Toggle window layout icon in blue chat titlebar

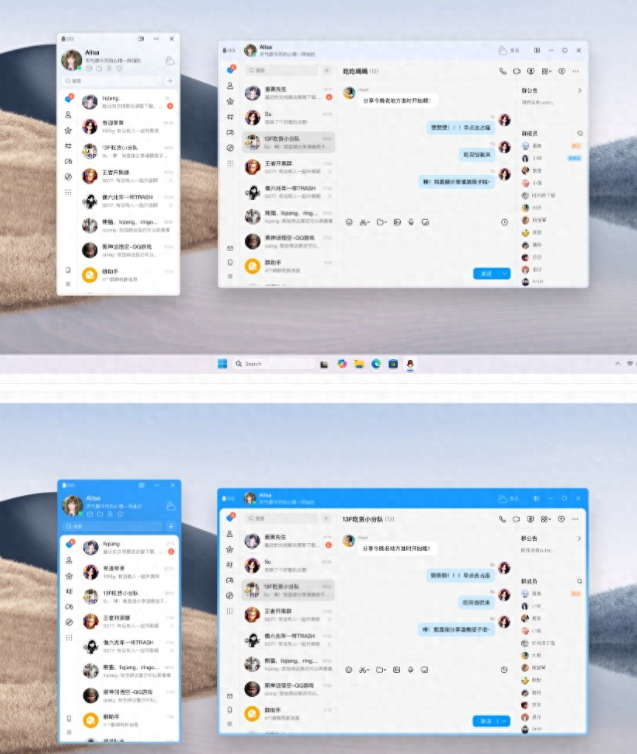537,498
